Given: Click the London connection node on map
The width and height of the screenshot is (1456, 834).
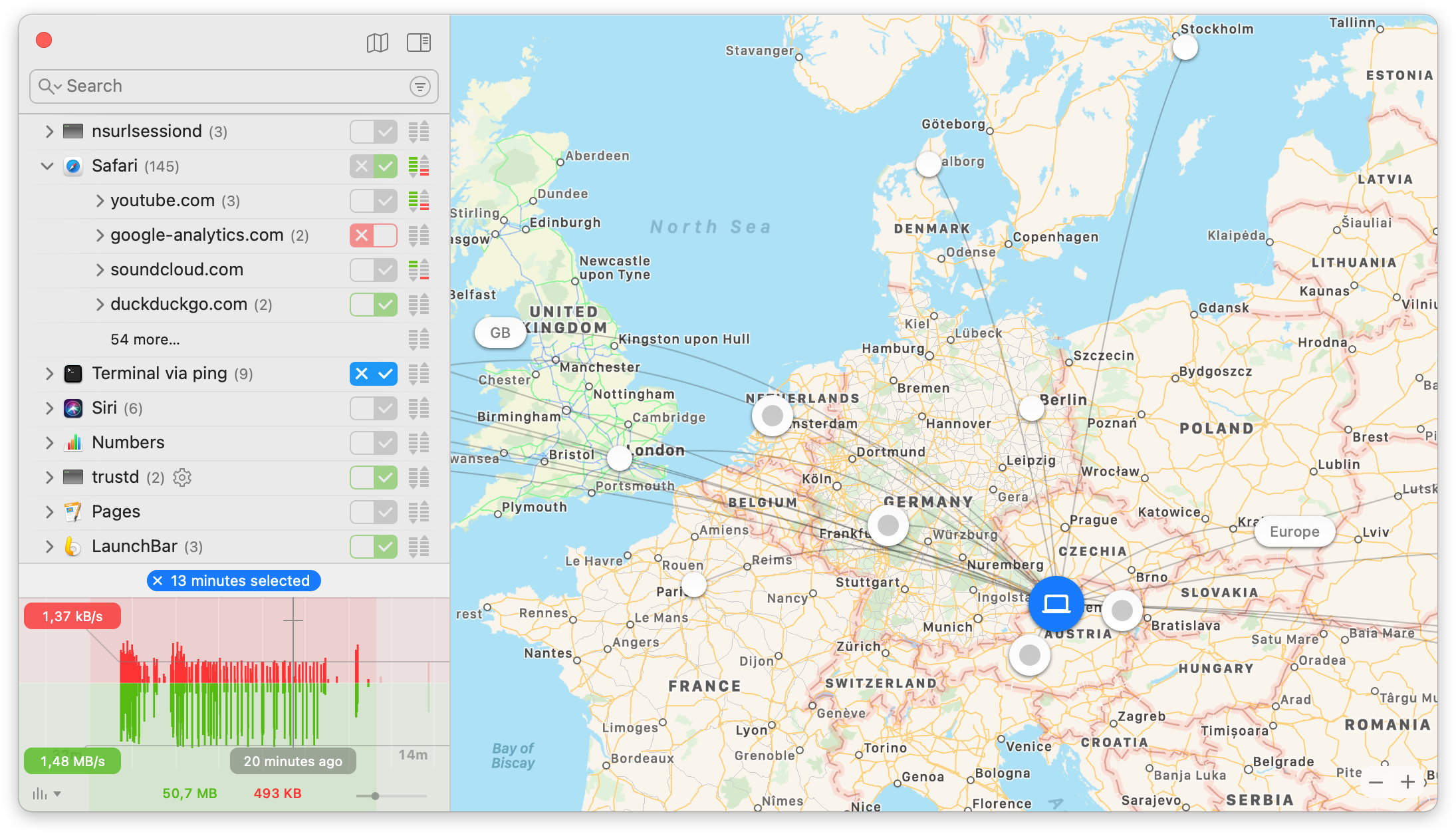Looking at the screenshot, I should click(620, 458).
